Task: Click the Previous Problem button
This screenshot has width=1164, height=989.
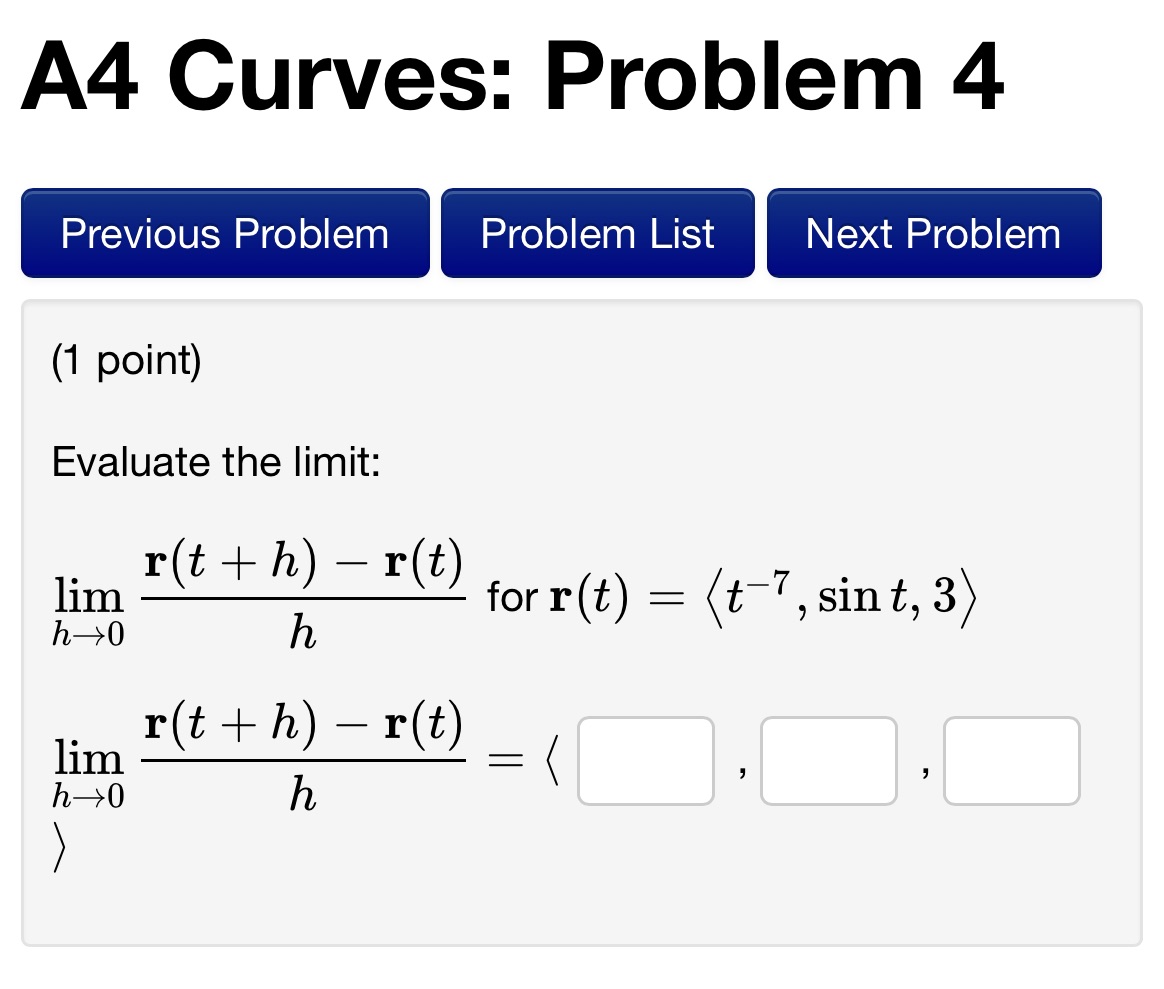Action: click(224, 233)
